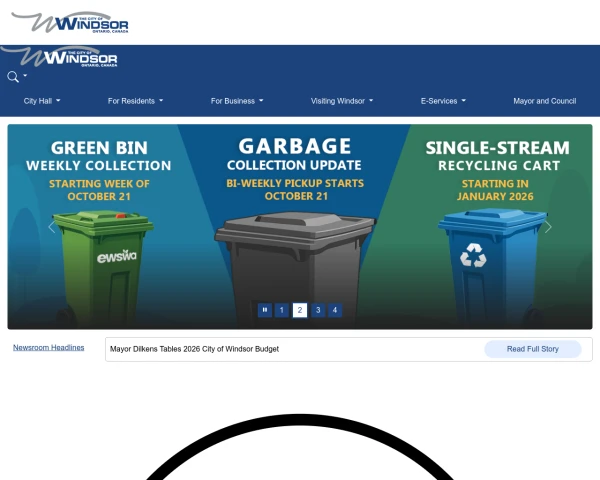Expand the search dropdown caret
Screen dimensions: 600x480
25,75
